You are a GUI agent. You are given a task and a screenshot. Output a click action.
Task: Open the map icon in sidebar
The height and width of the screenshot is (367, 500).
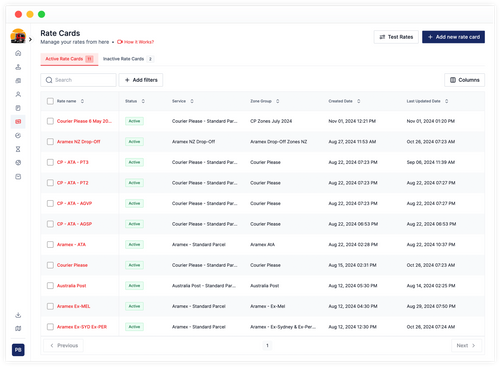click(x=18, y=329)
